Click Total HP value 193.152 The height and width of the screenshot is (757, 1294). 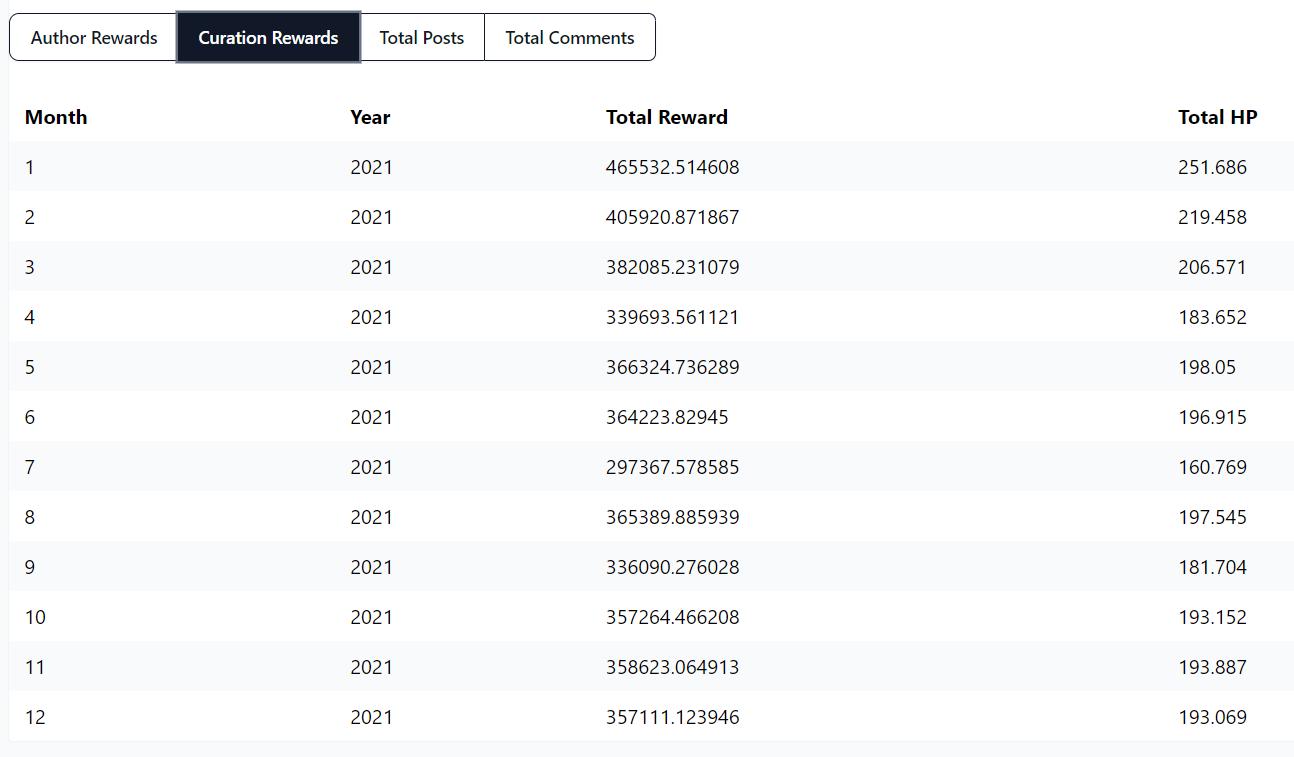click(x=1213, y=617)
